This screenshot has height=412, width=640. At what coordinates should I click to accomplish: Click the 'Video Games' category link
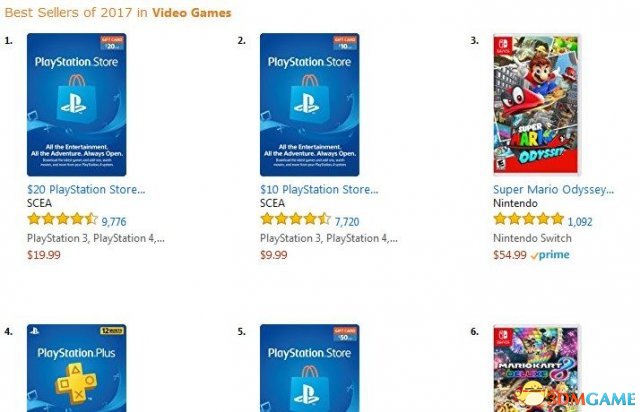click(x=191, y=13)
